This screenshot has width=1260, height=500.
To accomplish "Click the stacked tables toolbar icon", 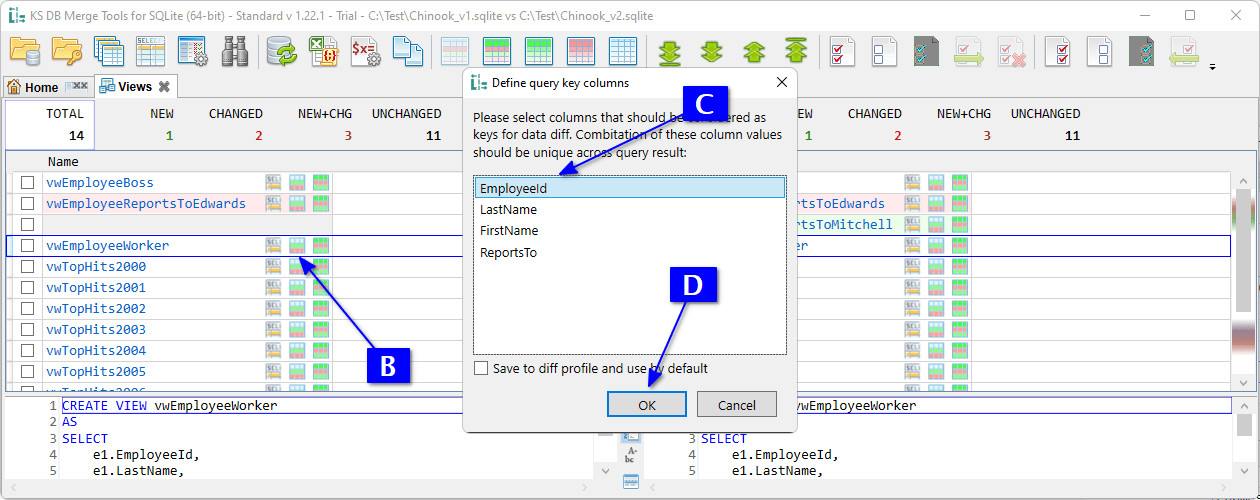I will pos(108,50).
